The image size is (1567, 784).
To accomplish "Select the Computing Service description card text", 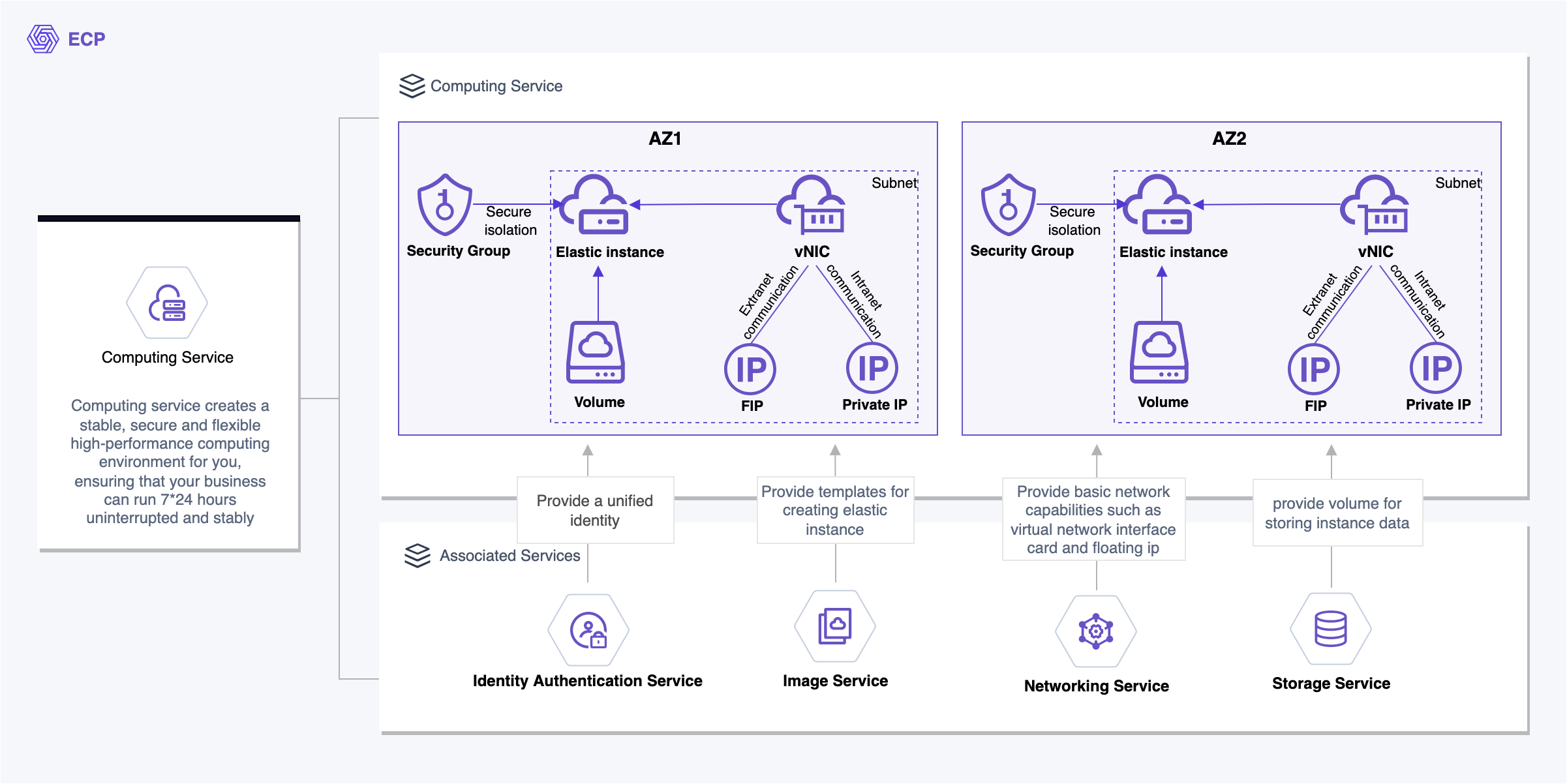I will click(x=170, y=461).
